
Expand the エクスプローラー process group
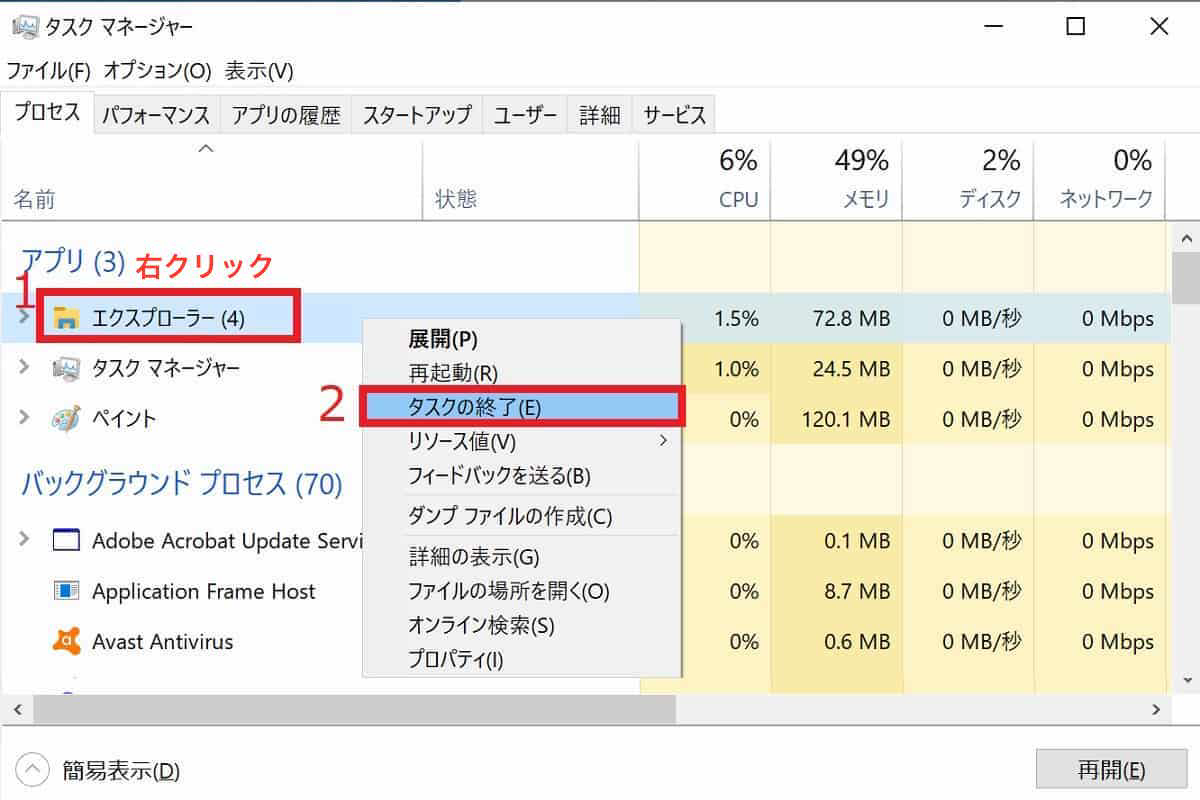24,316
